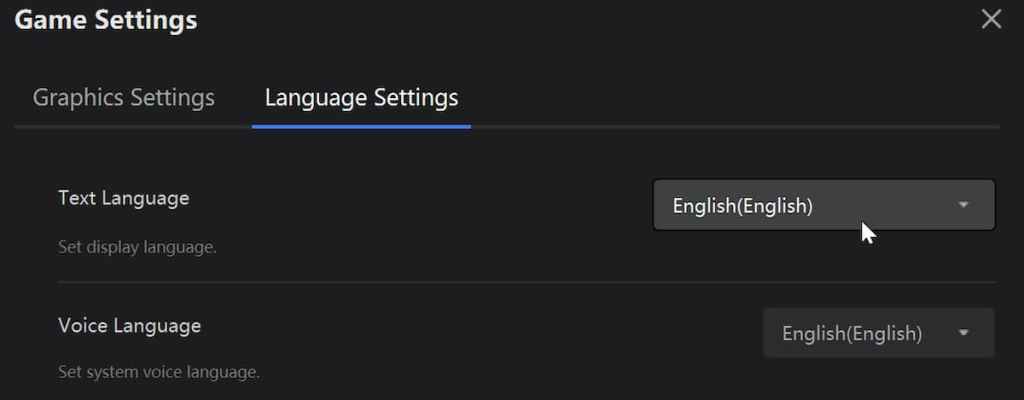This screenshot has width=1024, height=400.
Task: Select the Language Settings tab
Action: point(361,98)
